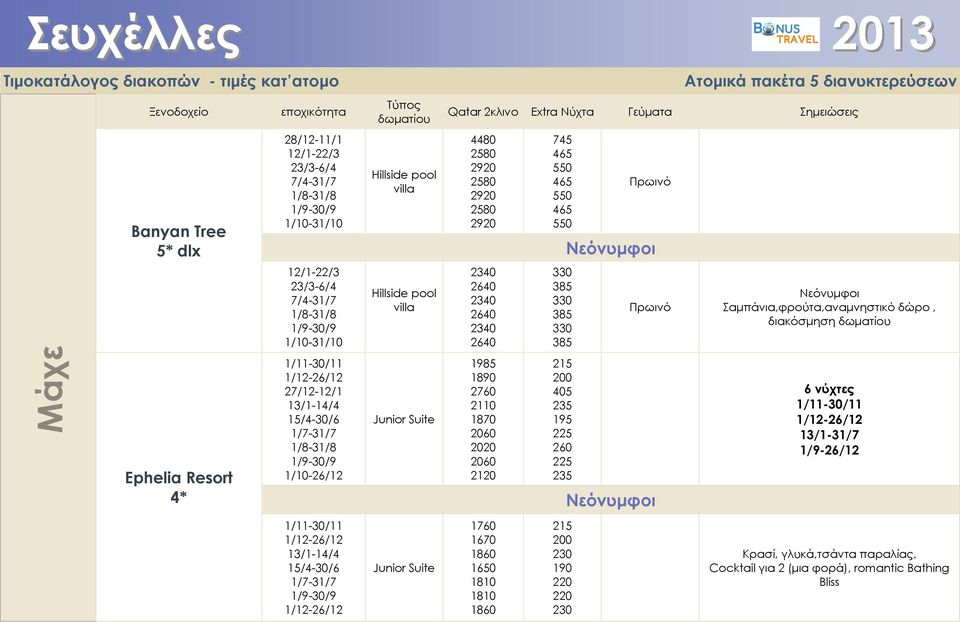The image size is (960, 622).
Task: Click the Banyan Tree 5* dlx hotel name
Action: tap(178, 241)
